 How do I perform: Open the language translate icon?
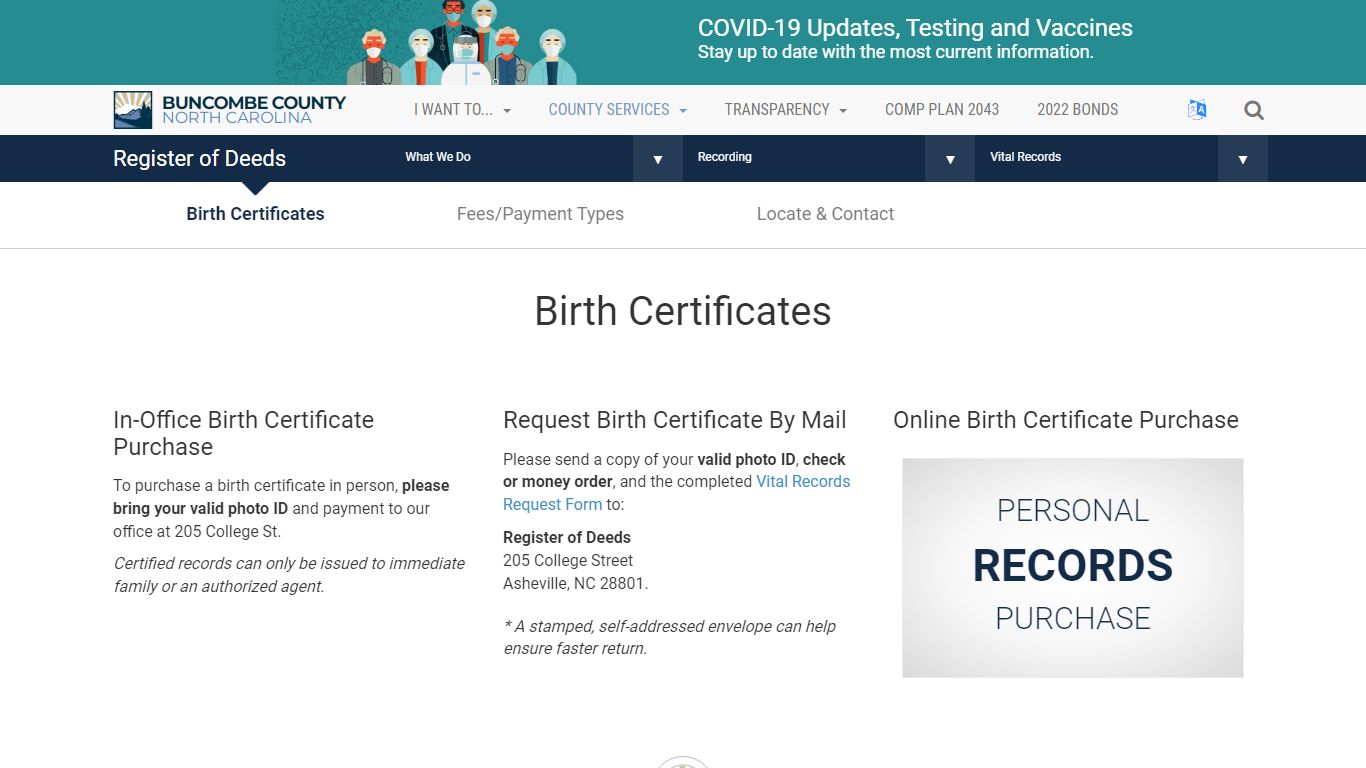(x=1197, y=110)
